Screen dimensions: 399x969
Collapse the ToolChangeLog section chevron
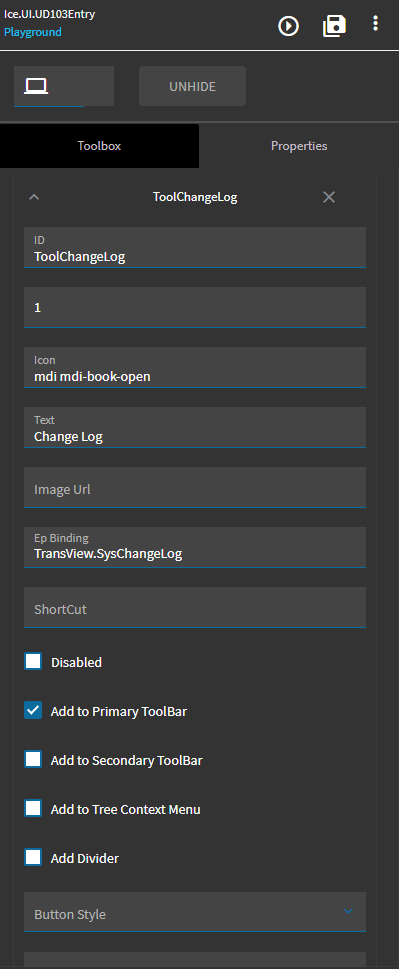click(x=35, y=197)
